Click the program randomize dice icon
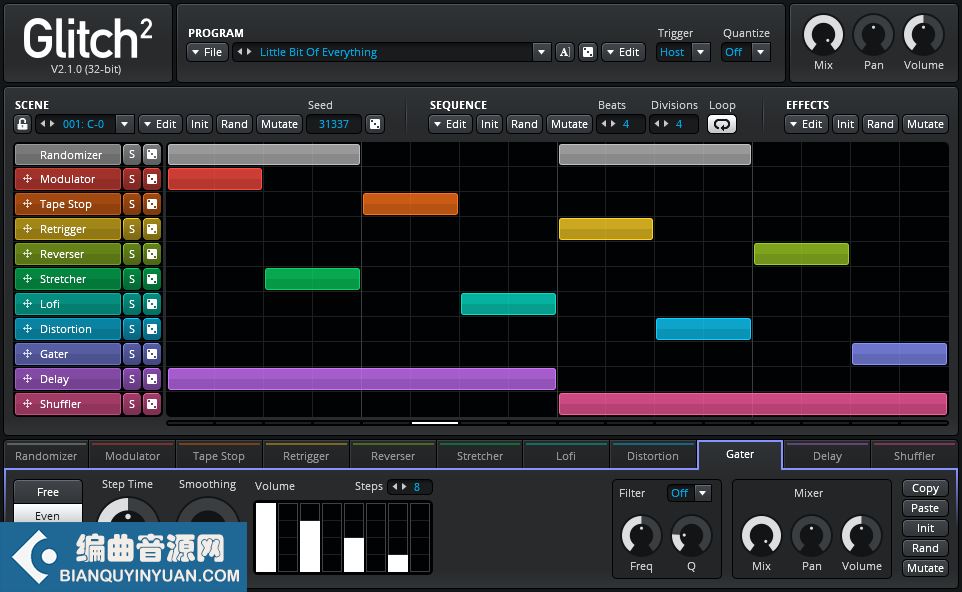 coord(588,52)
